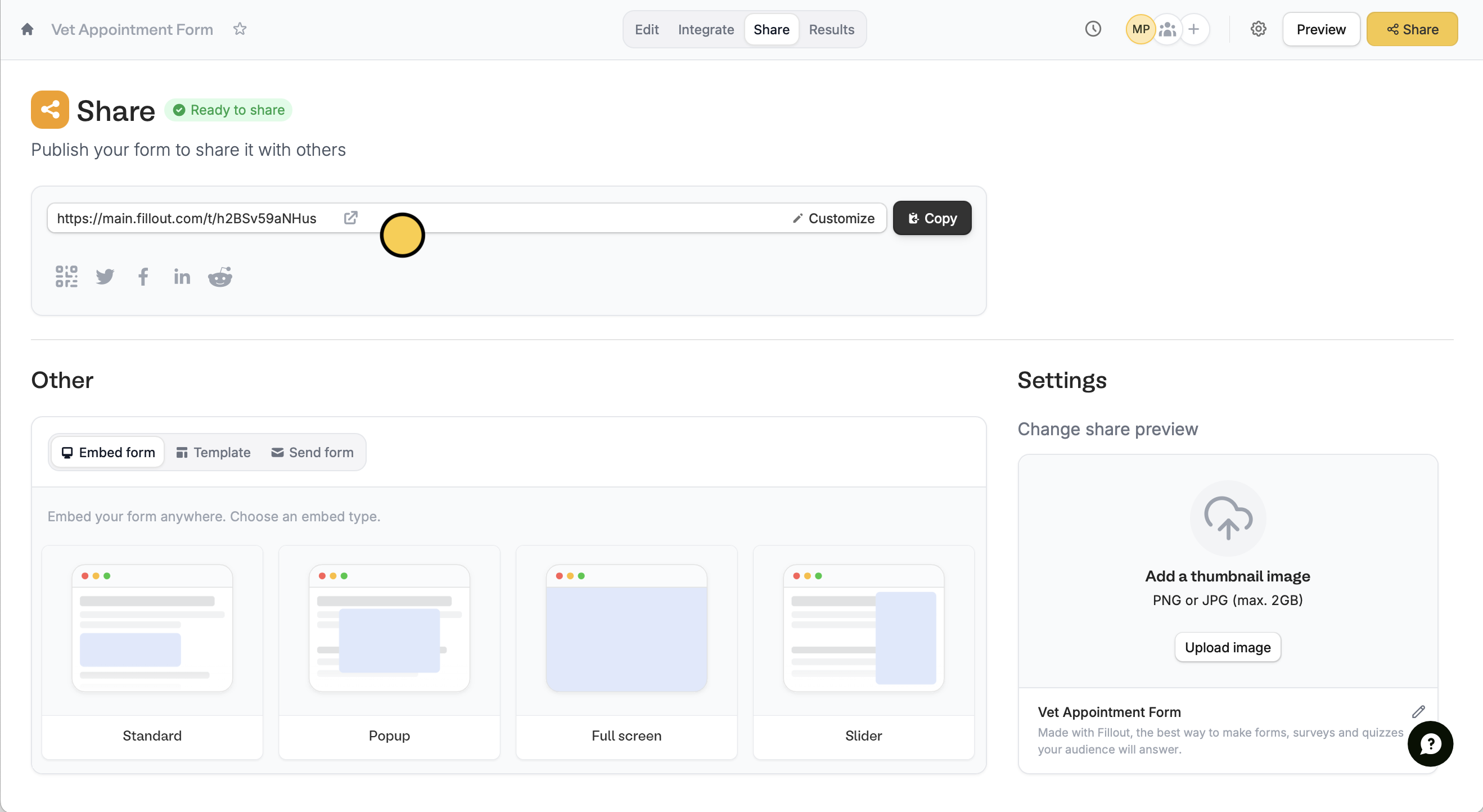
Task: Add a collaborator with plus icon
Action: (x=1194, y=29)
